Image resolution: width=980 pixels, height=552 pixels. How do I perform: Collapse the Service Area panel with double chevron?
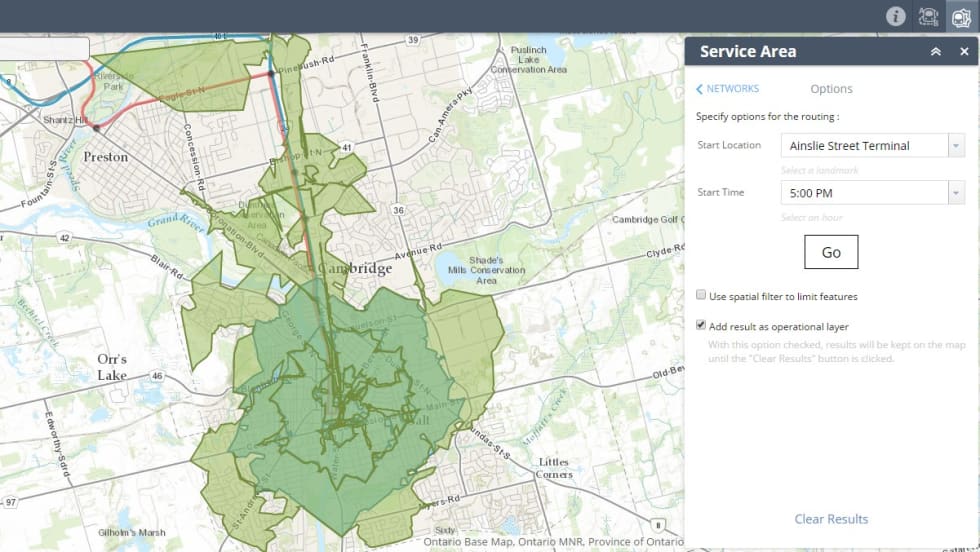[936, 52]
